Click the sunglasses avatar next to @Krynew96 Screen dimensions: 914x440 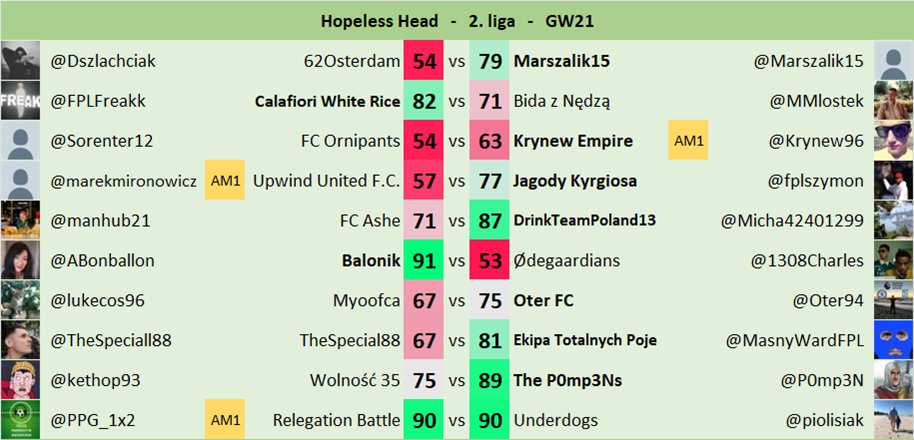tap(893, 141)
